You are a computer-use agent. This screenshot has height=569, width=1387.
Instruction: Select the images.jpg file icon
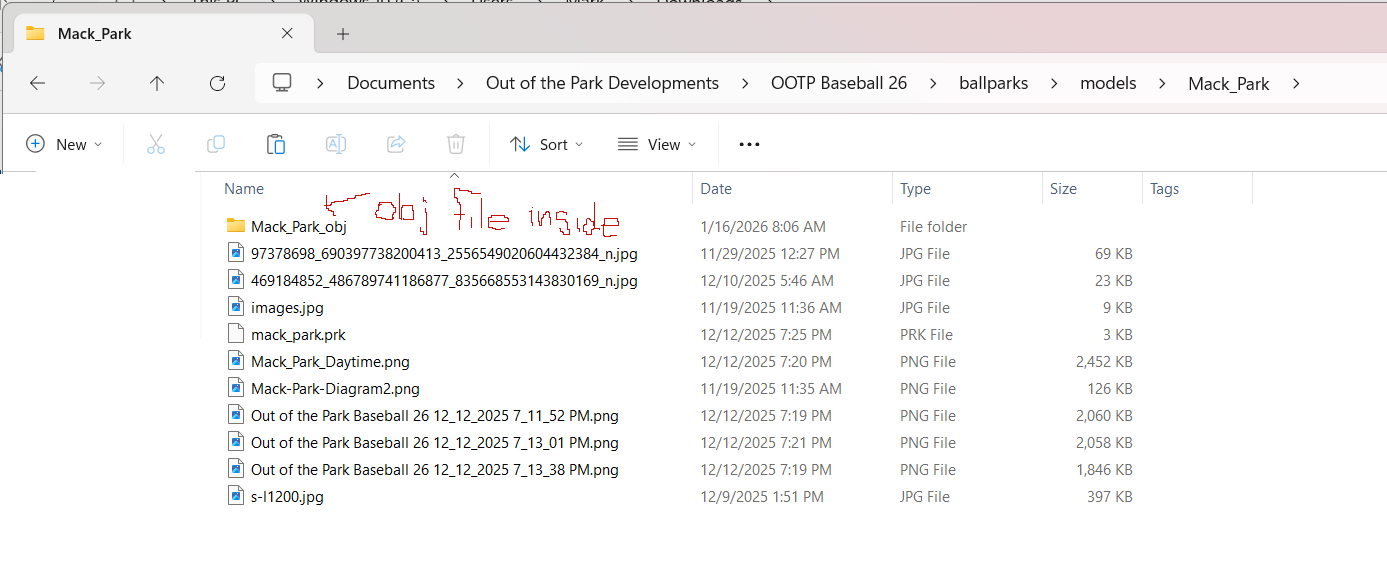236,307
